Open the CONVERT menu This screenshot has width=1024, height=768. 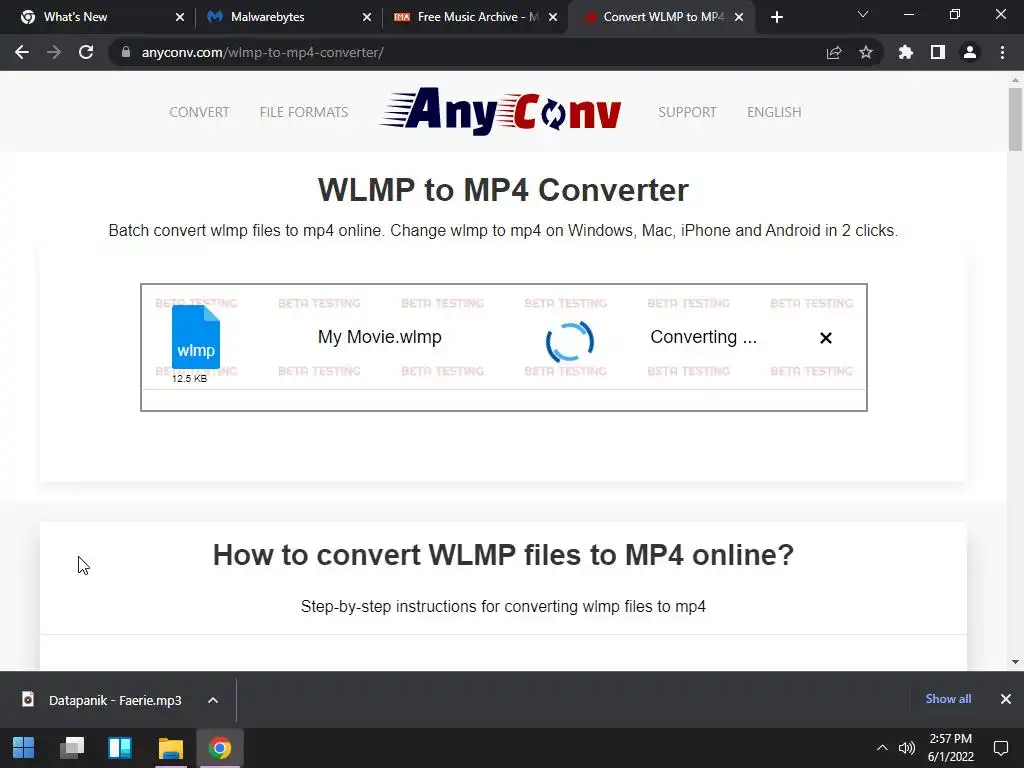point(199,112)
